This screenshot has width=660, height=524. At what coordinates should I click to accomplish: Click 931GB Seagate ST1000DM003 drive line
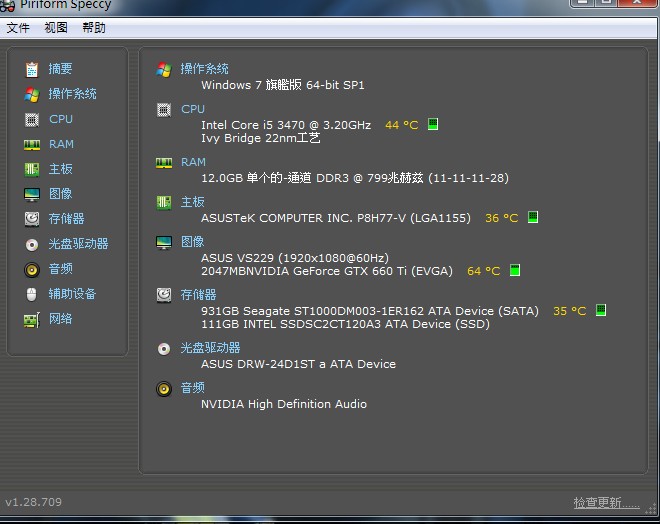point(370,311)
